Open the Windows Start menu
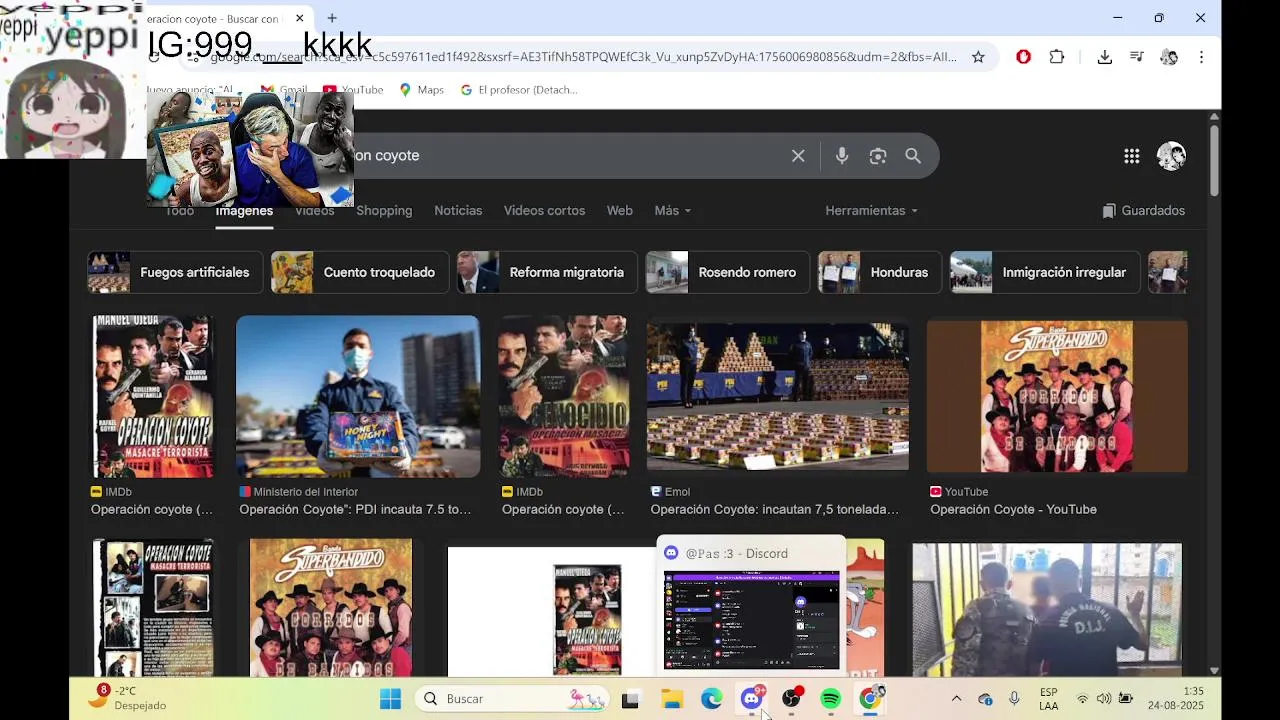The height and width of the screenshot is (720, 1280). [391, 699]
